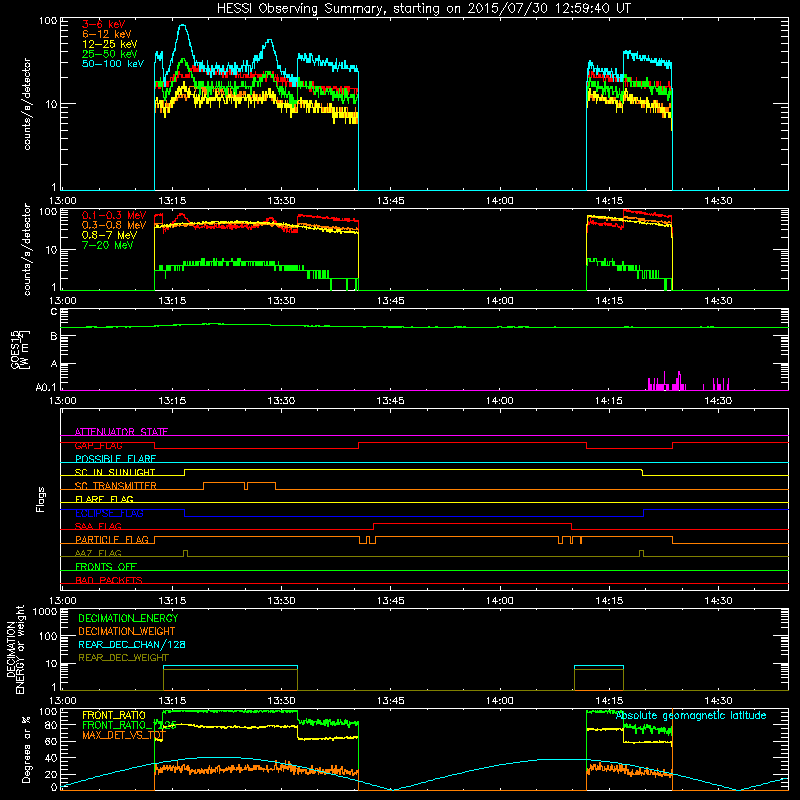
Task: Click the DECIMATION_ENERGY legend entry
Action: click(128, 618)
